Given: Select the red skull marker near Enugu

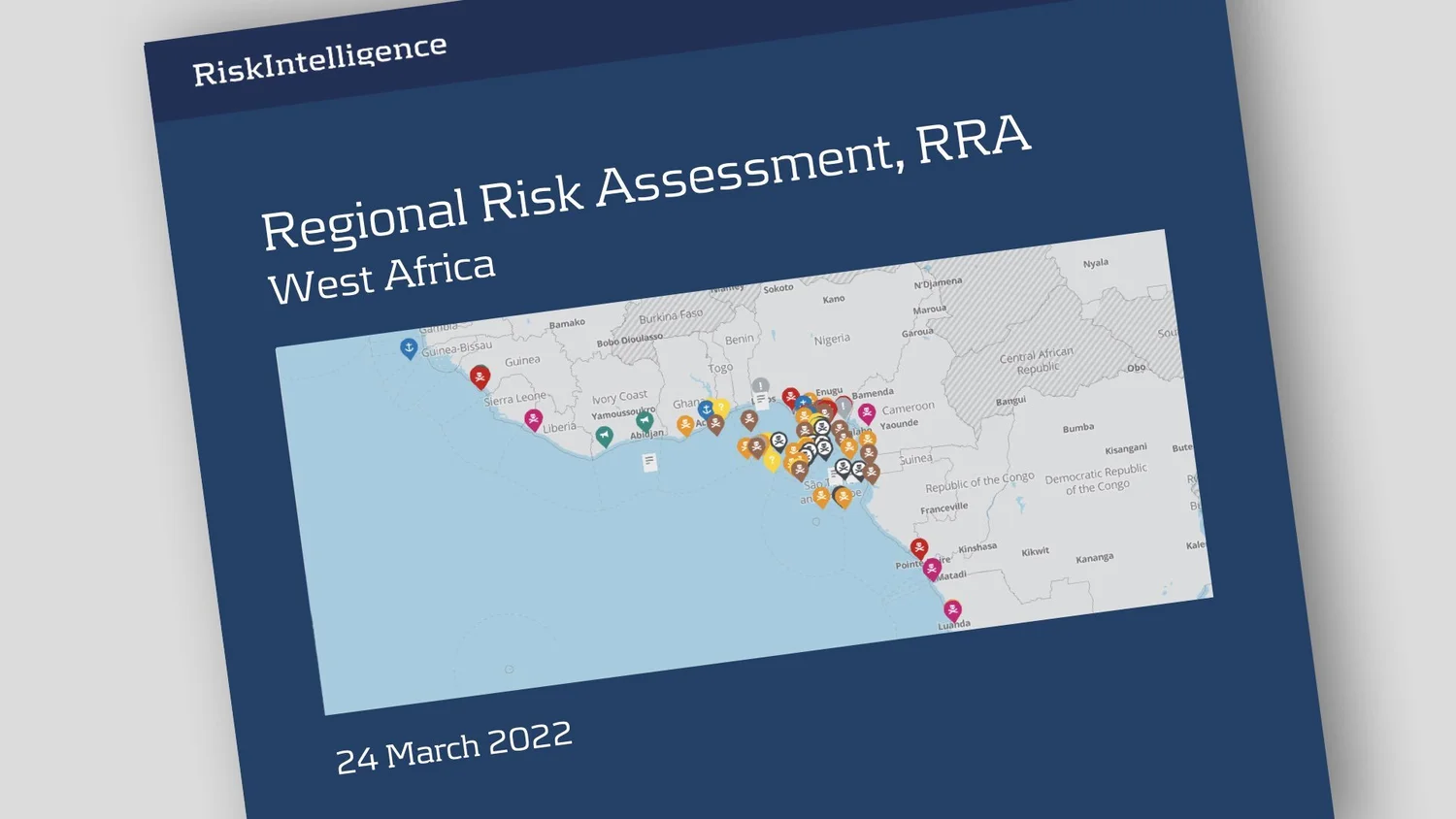Looking at the screenshot, I should coord(789,395).
